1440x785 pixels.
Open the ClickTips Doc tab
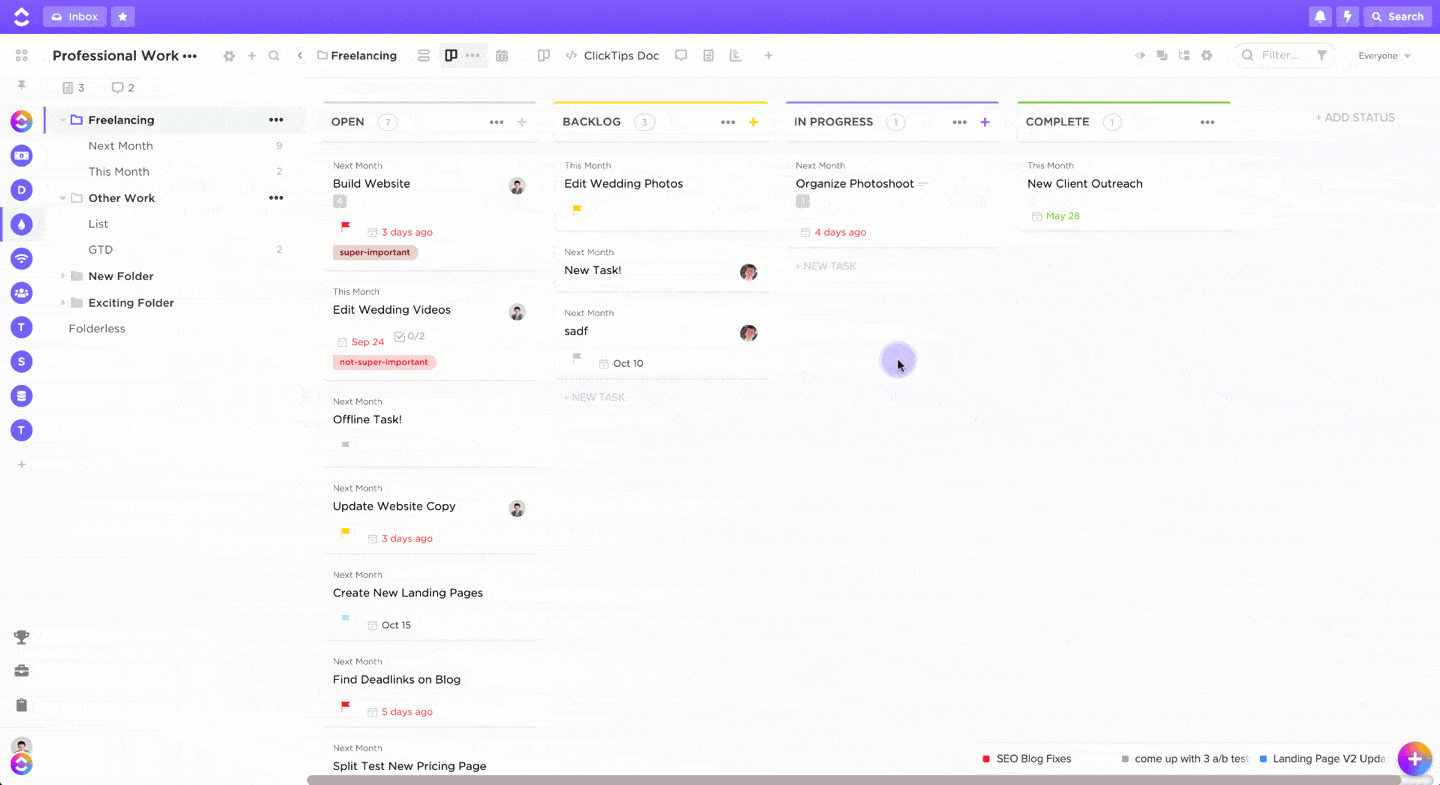612,55
